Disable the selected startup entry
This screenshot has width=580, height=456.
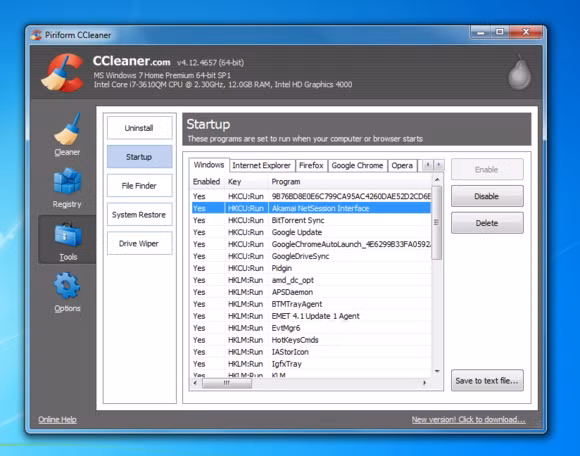(x=487, y=196)
